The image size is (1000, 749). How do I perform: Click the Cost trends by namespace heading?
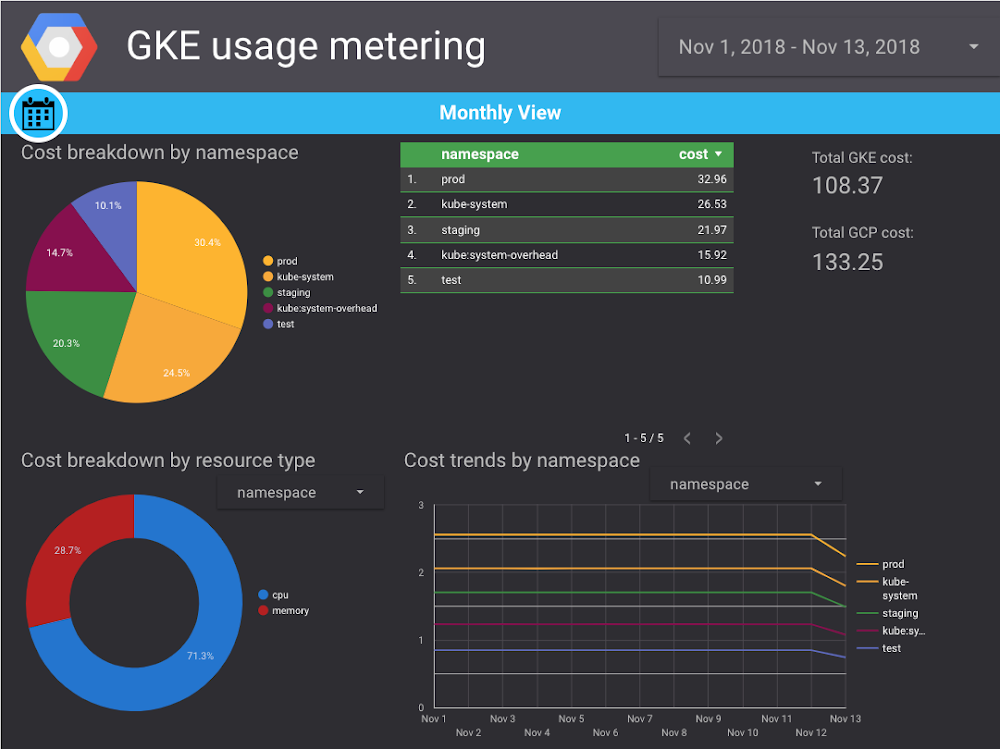point(522,461)
